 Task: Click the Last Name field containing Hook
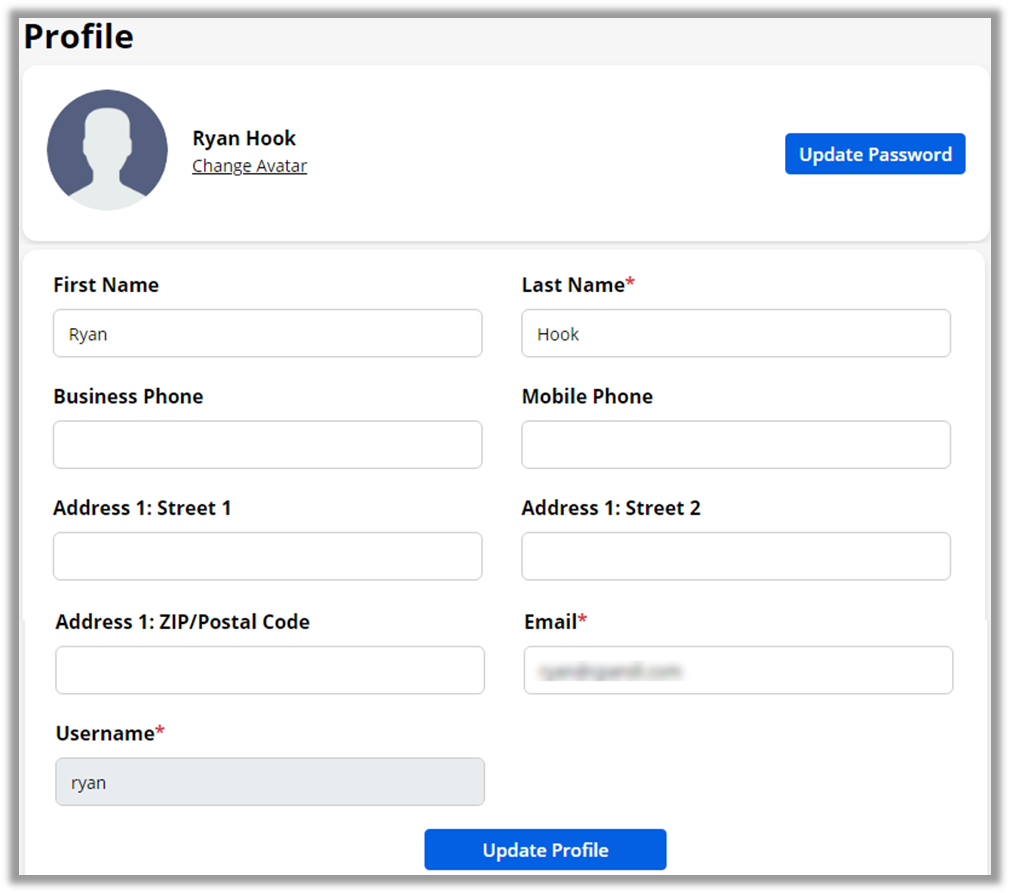[735, 334]
